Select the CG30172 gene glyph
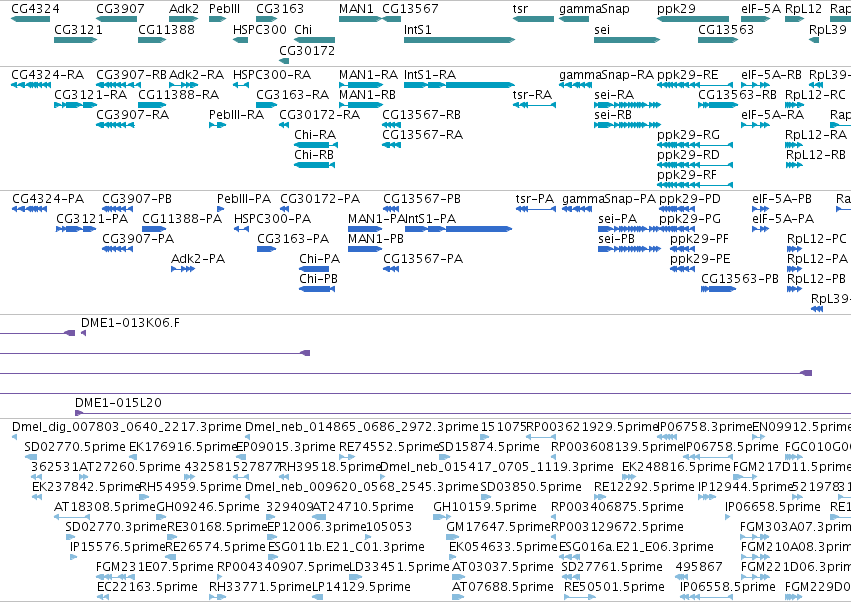Image resolution: width=851 pixels, height=602 pixels. pos(284,61)
